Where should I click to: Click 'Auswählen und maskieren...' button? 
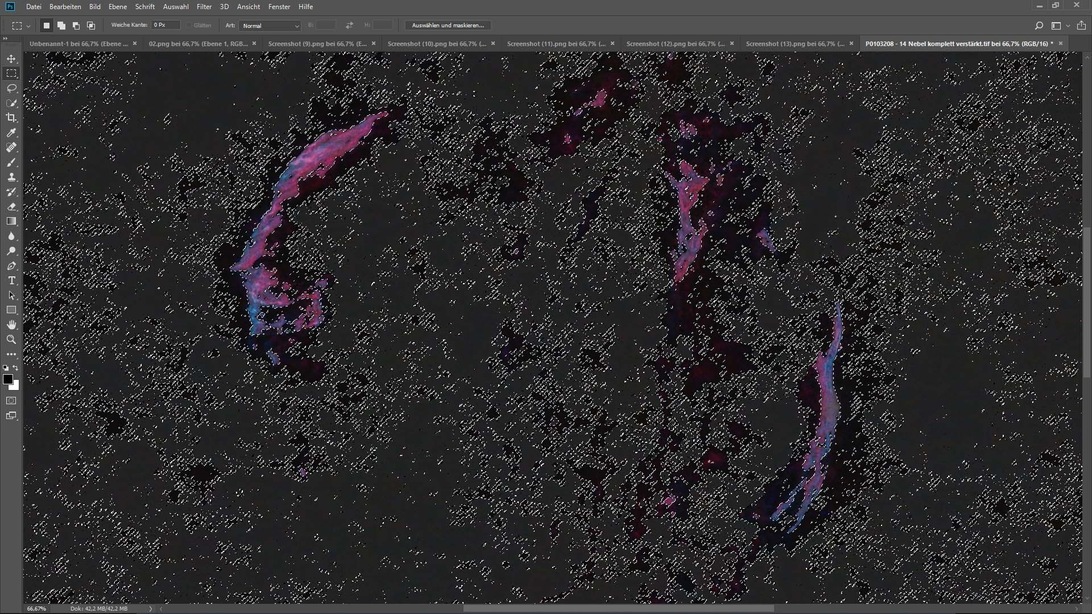(x=447, y=25)
